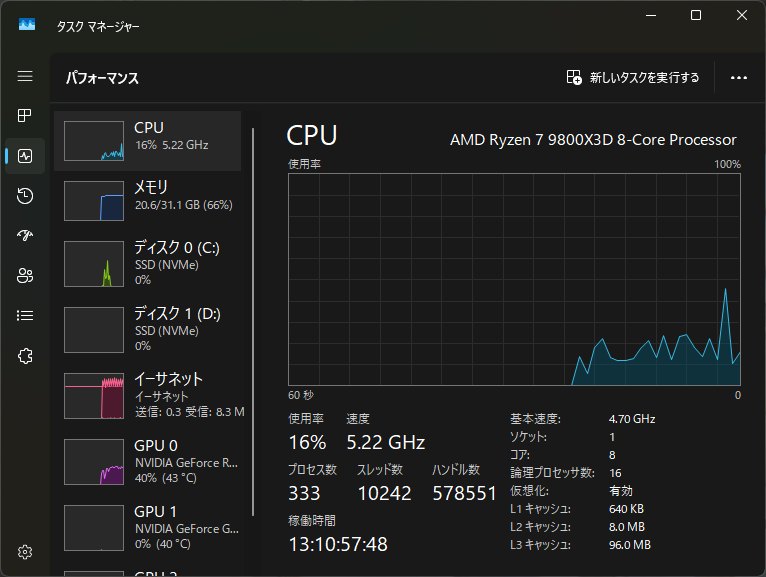The image size is (766, 577).
Task: Minimize the Task Manager window
Action: tap(651, 15)
